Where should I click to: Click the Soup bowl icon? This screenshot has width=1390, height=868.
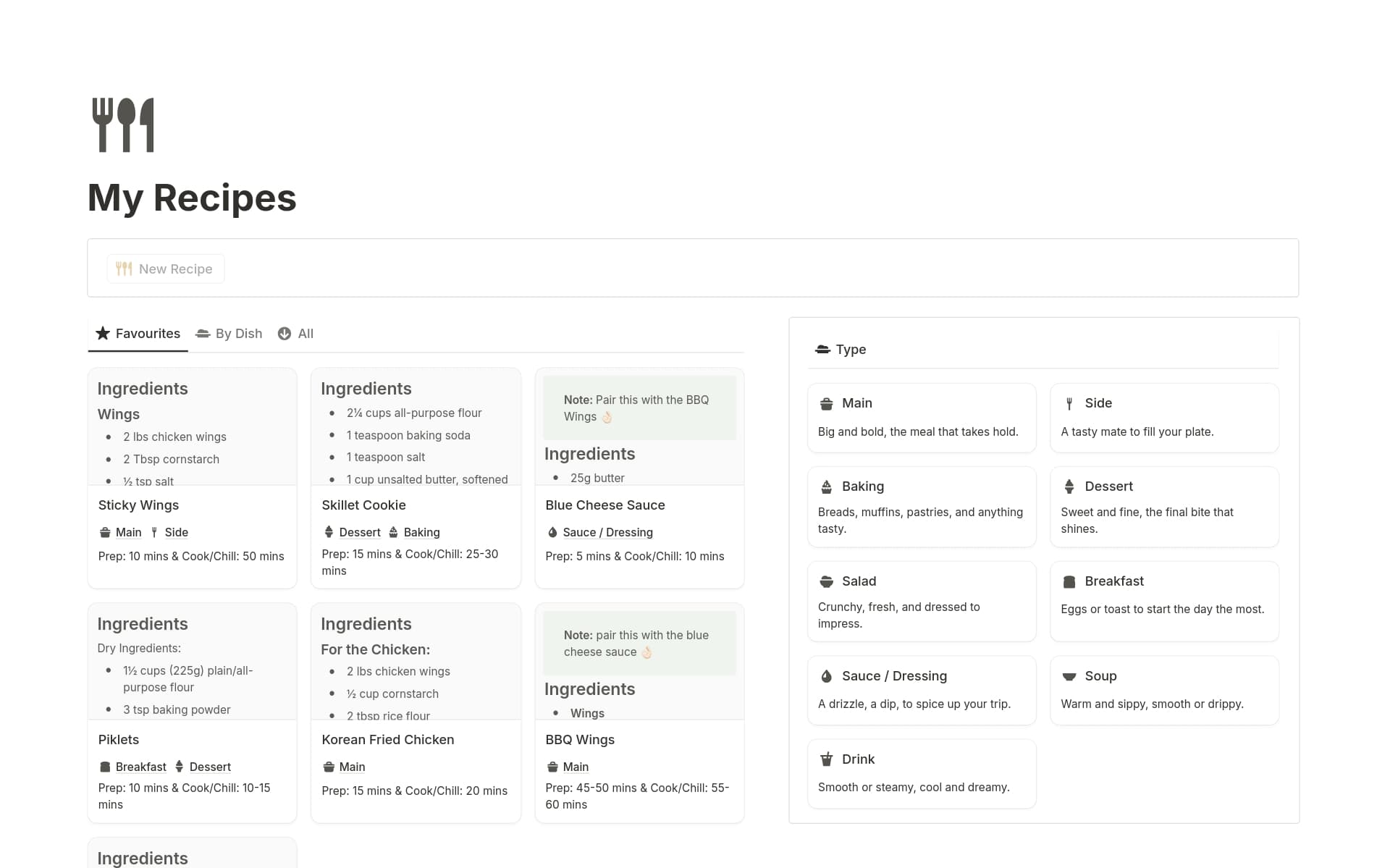(1069, 676)
